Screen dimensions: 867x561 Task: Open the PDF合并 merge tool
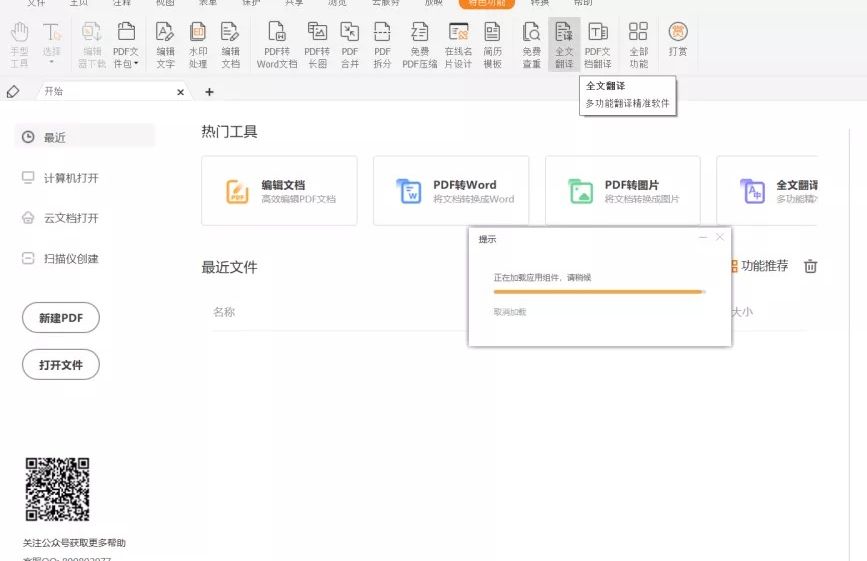349,45
